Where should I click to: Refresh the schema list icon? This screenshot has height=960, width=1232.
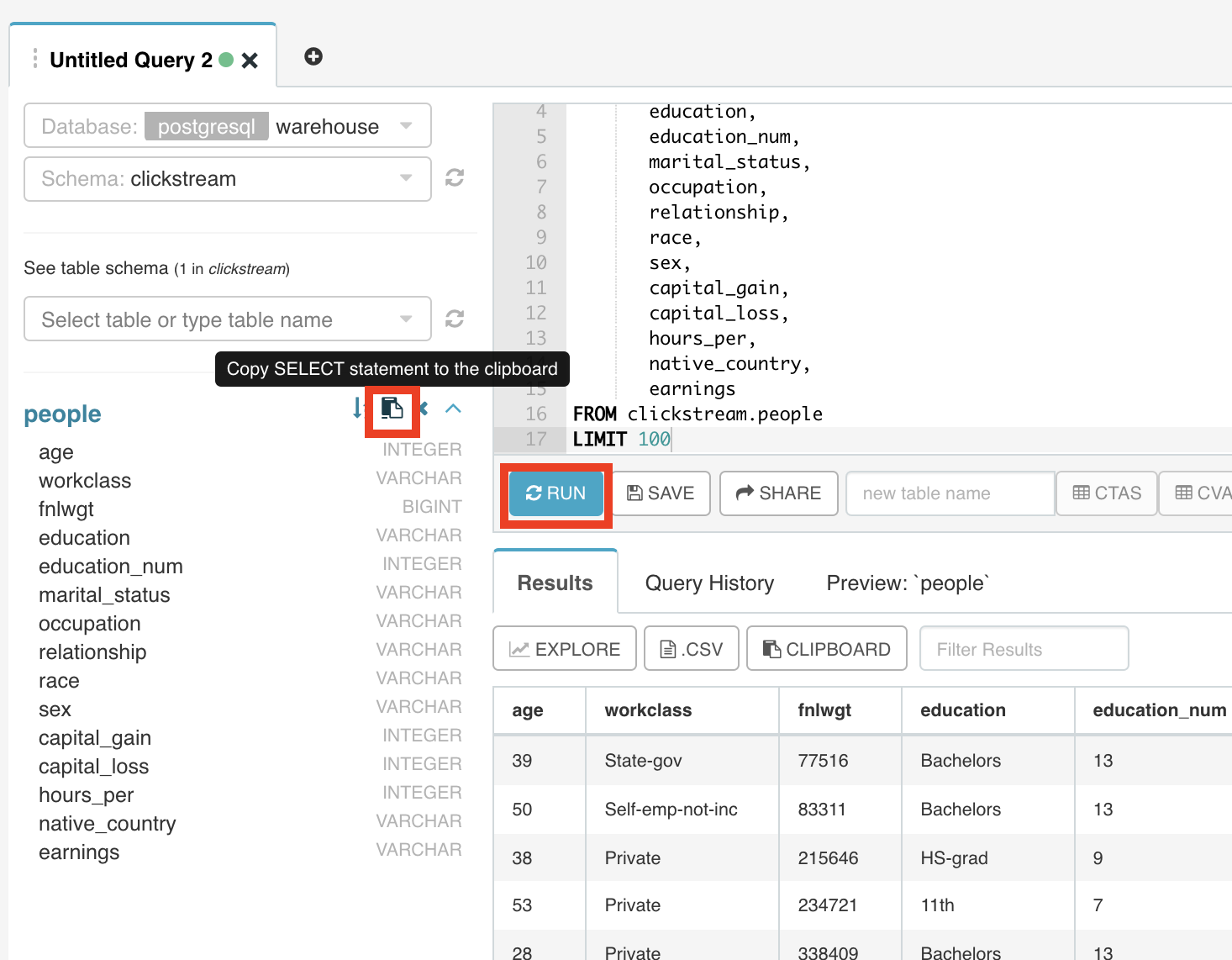(x=455, y=178)
